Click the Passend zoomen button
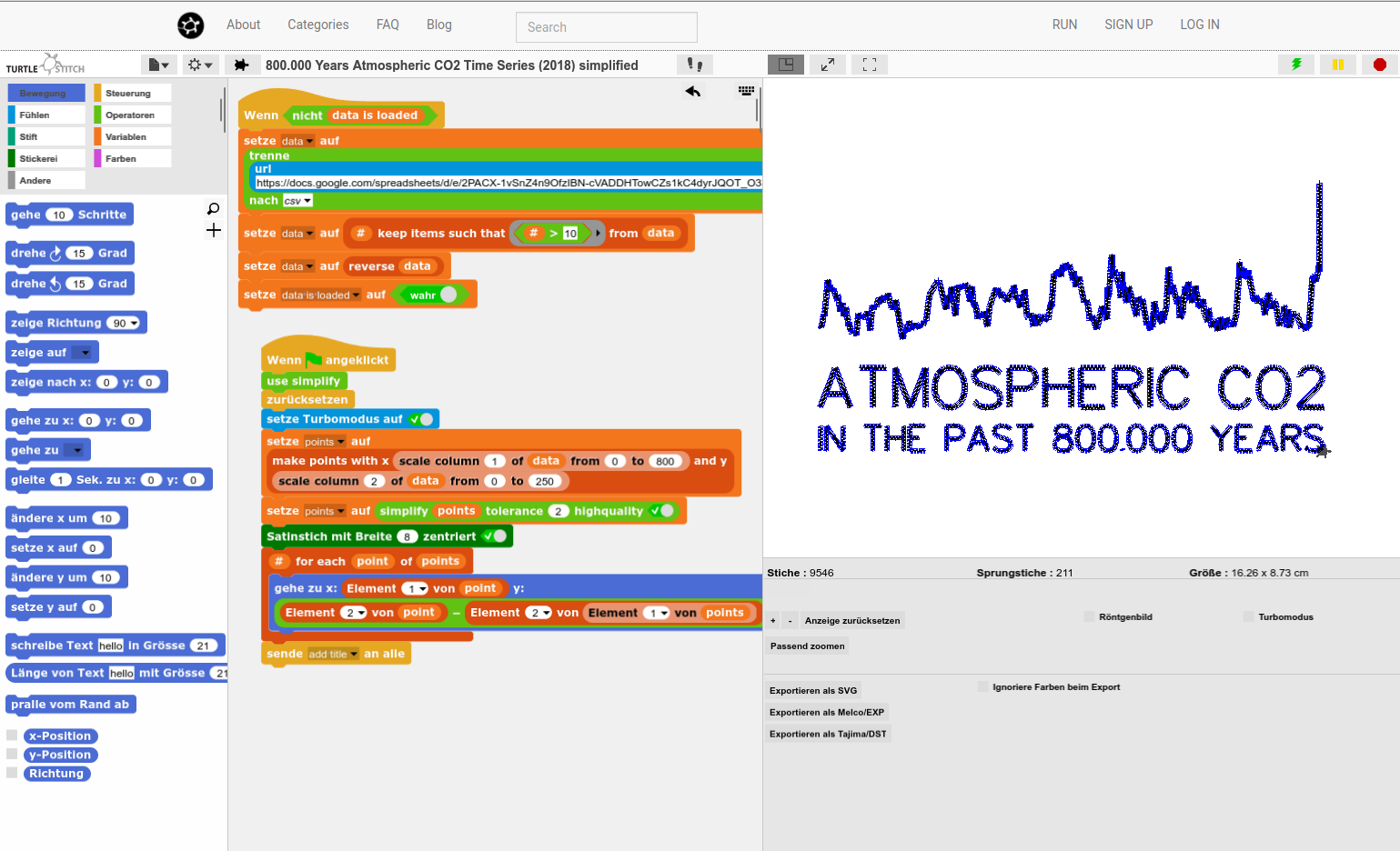1400x851 pixels. [807, 646]
